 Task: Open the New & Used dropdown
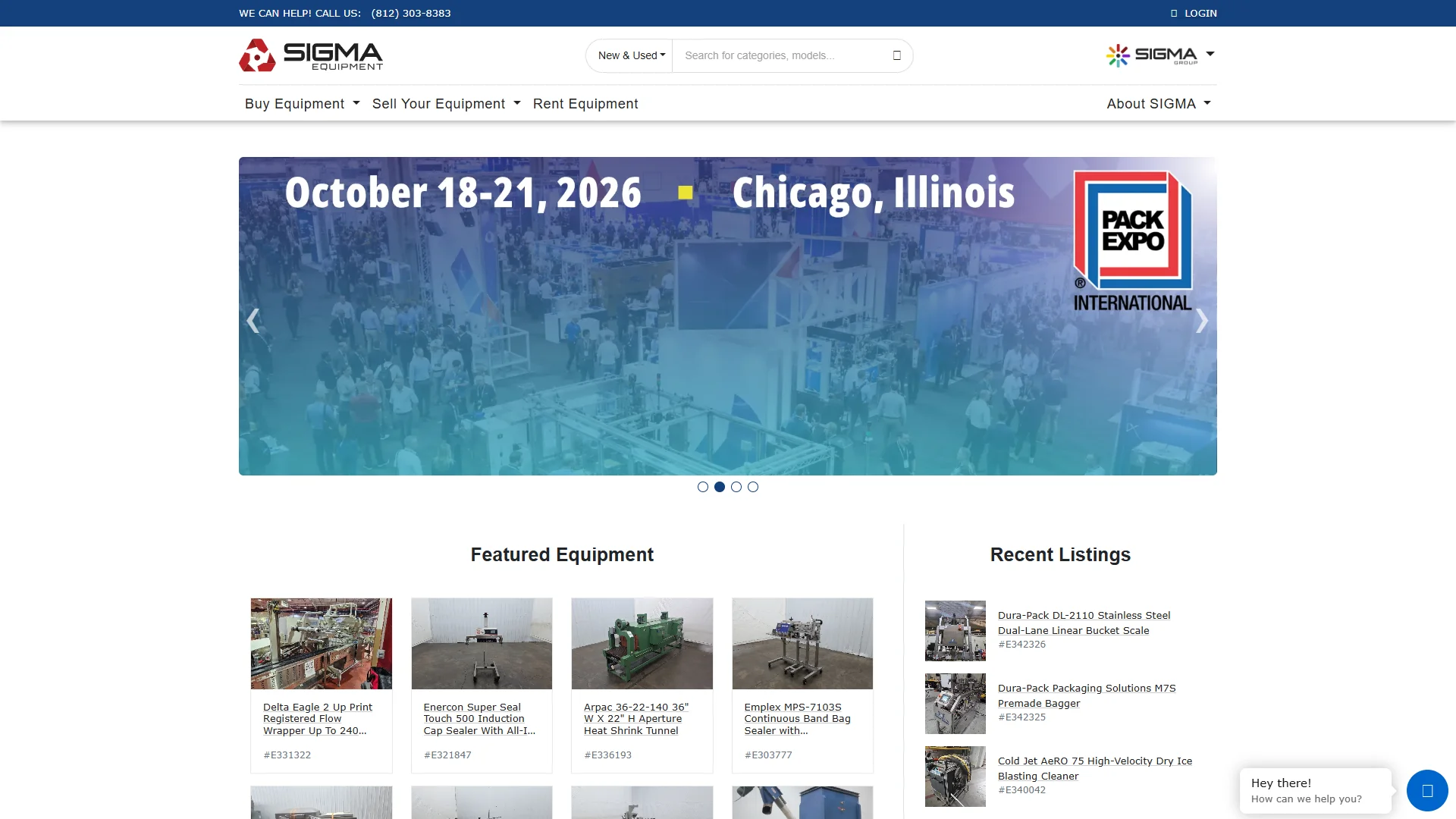point(631,55)
